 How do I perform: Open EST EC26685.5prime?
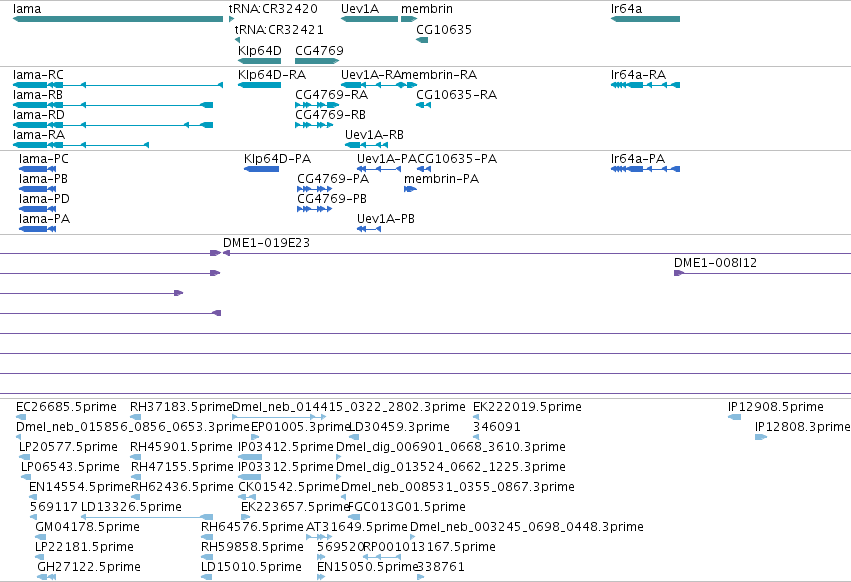tap(66, 407)
